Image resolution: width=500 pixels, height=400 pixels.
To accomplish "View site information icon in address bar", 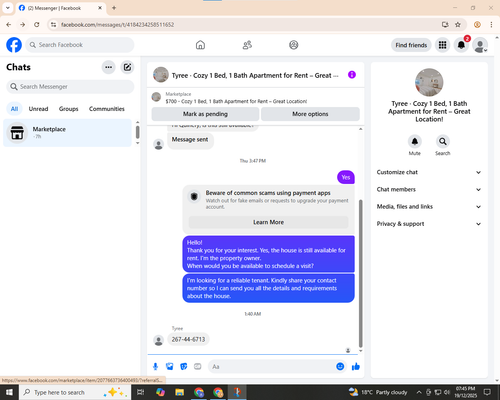I will click(53, 25).
